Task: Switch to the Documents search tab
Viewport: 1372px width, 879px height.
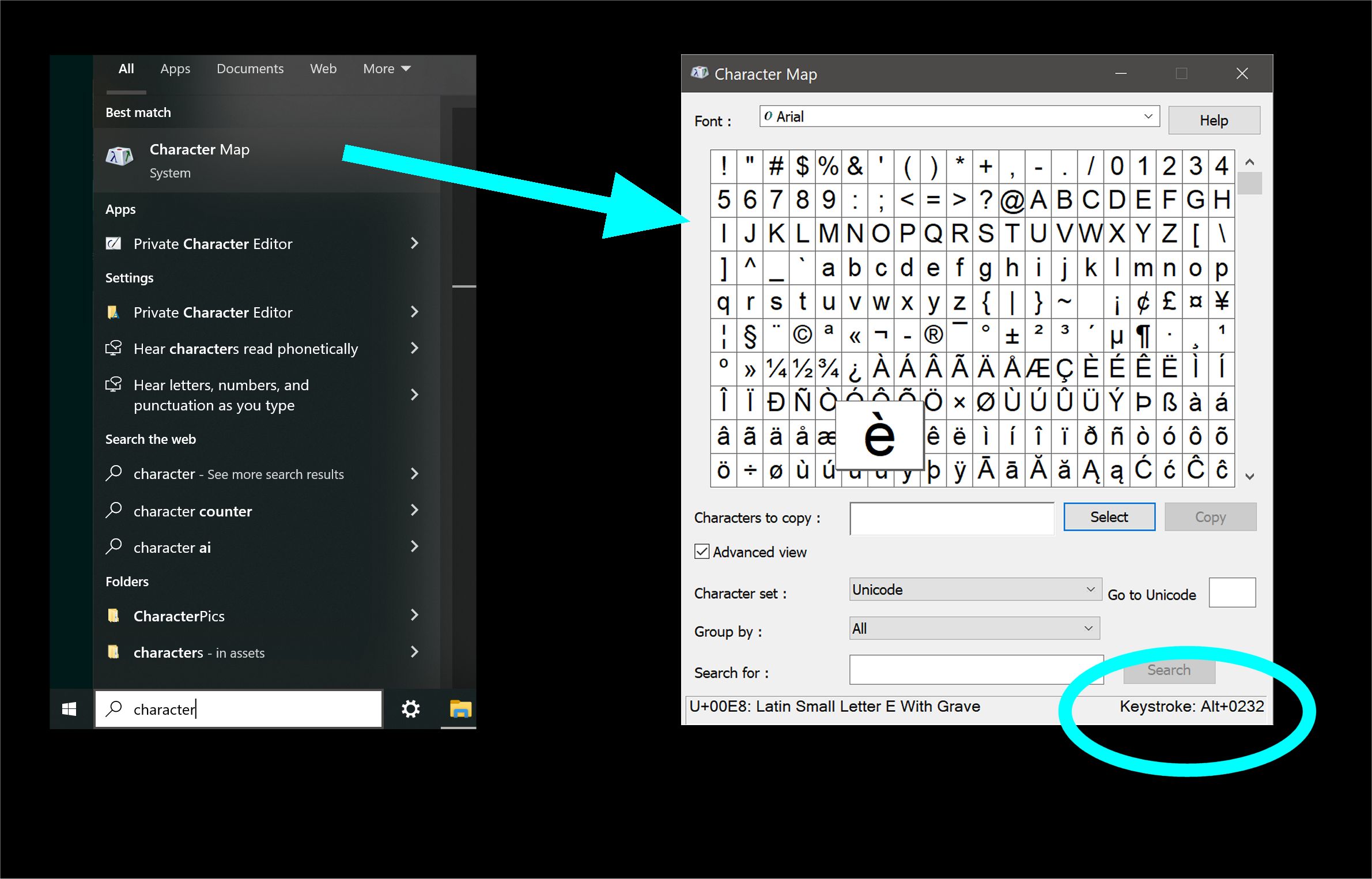Action: click(x=250, y=69)
